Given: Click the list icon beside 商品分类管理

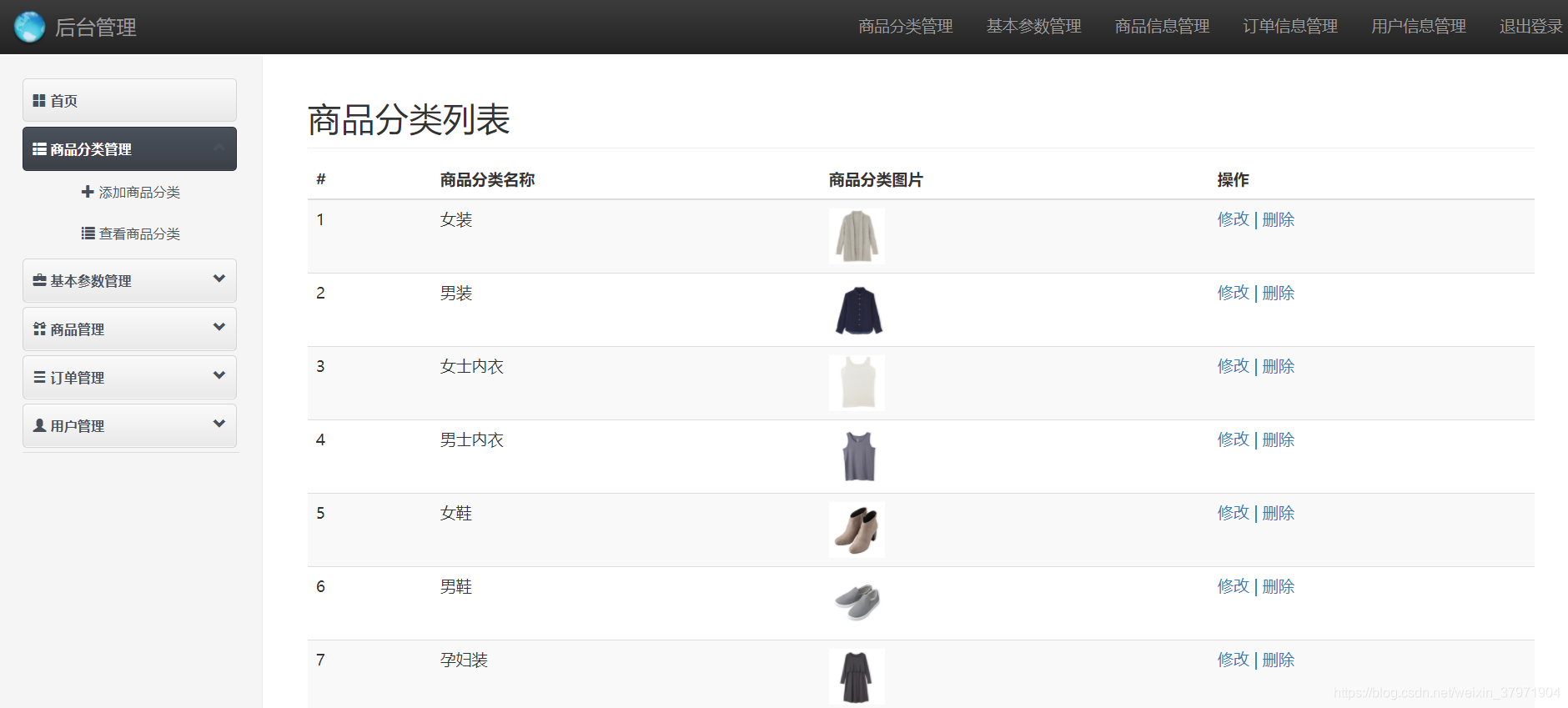Looking at the screenshot, I should click(39, 149).
